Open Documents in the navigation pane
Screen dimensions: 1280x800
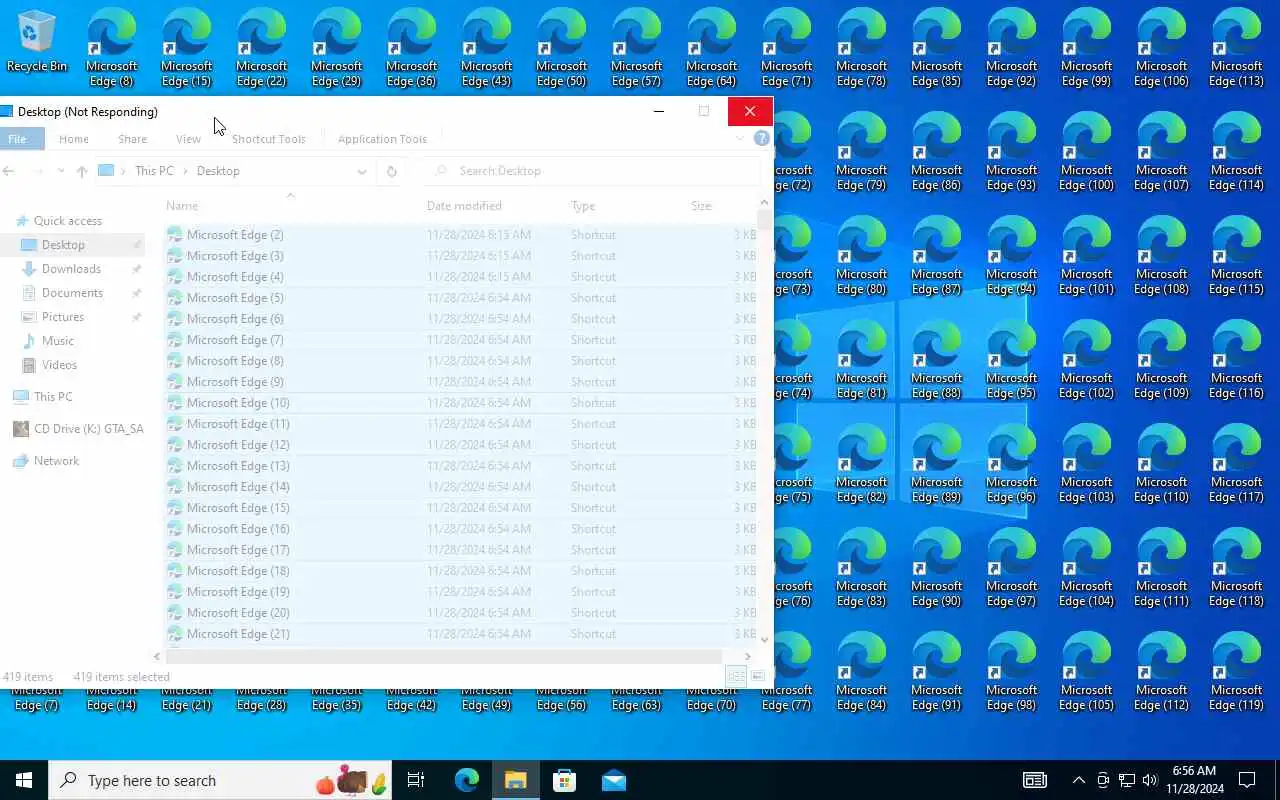click(72, 293)
